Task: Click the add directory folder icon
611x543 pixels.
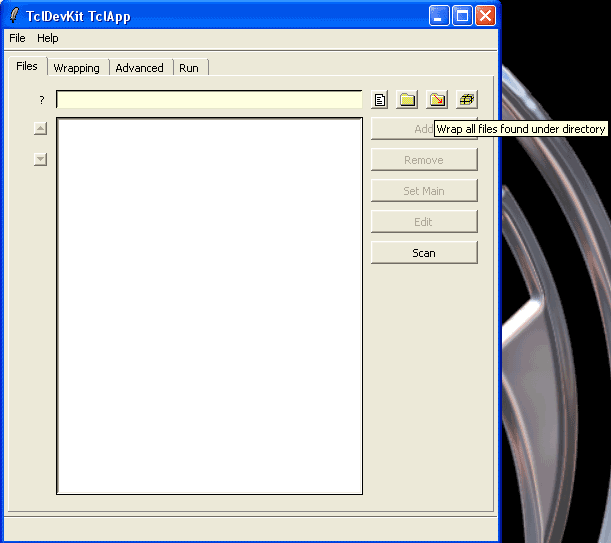Action: pos(407,100)
